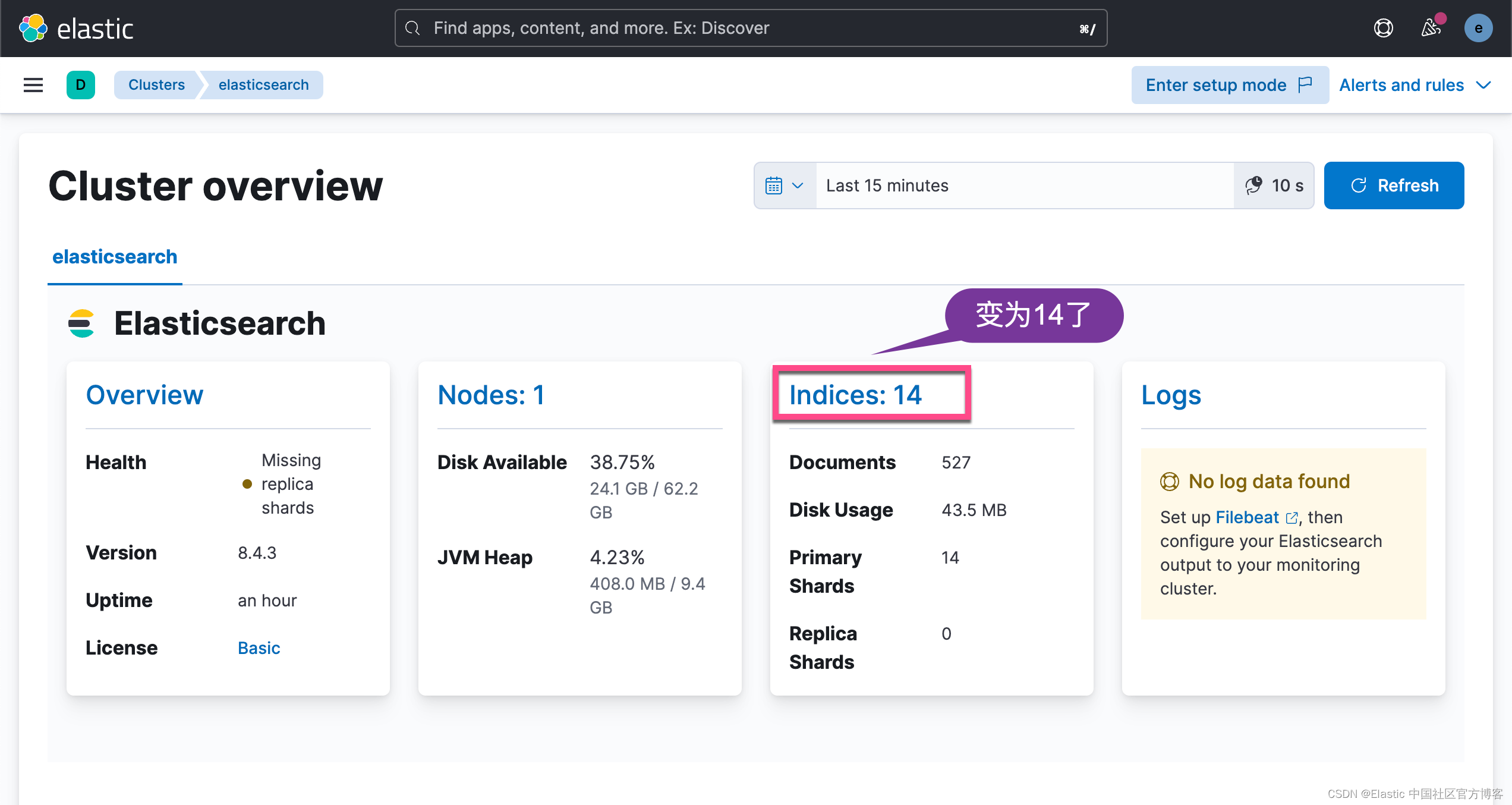
Task: Open the quick time select chevron
Action: pyautogui.click(x=797, y=185)
